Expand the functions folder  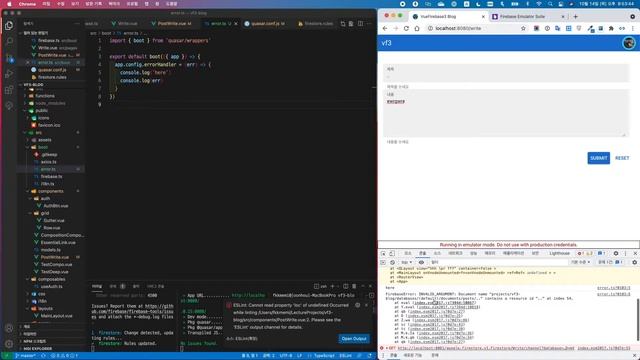click(x=41, y=96)
